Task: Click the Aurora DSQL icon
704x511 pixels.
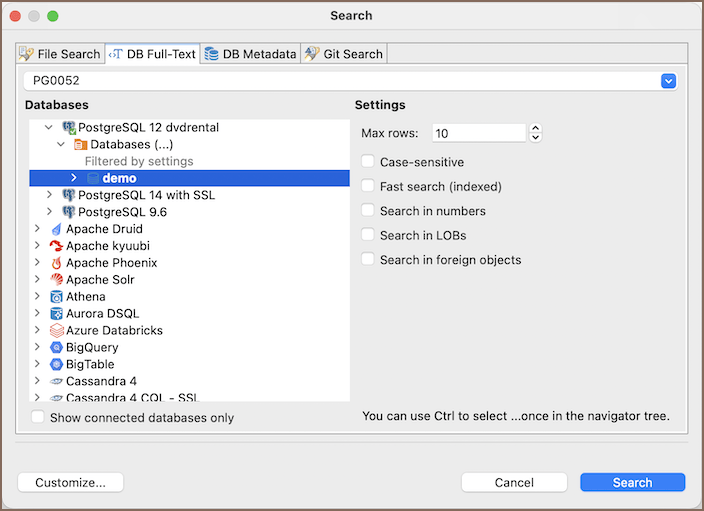Action: click(57, 313)
